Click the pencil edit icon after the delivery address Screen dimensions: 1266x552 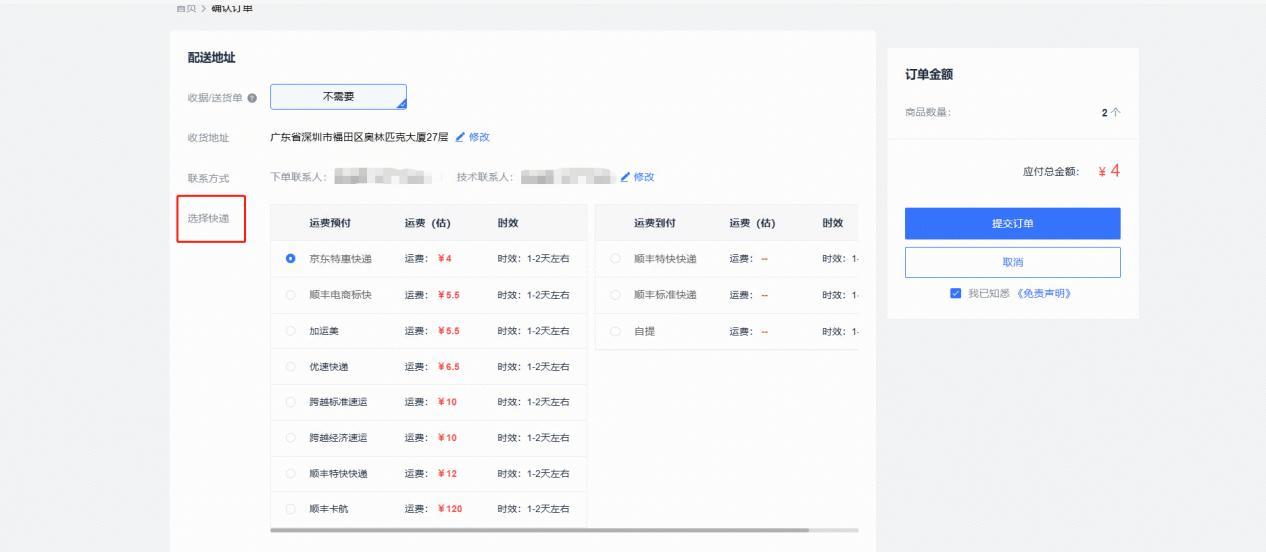[460, 137]
